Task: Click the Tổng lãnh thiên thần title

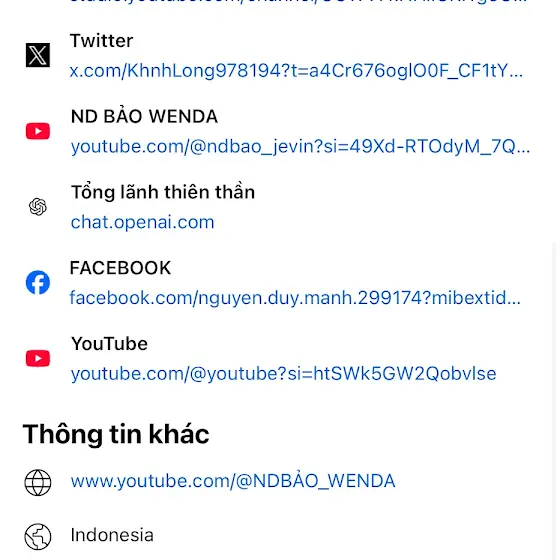Action: (163, 192)
